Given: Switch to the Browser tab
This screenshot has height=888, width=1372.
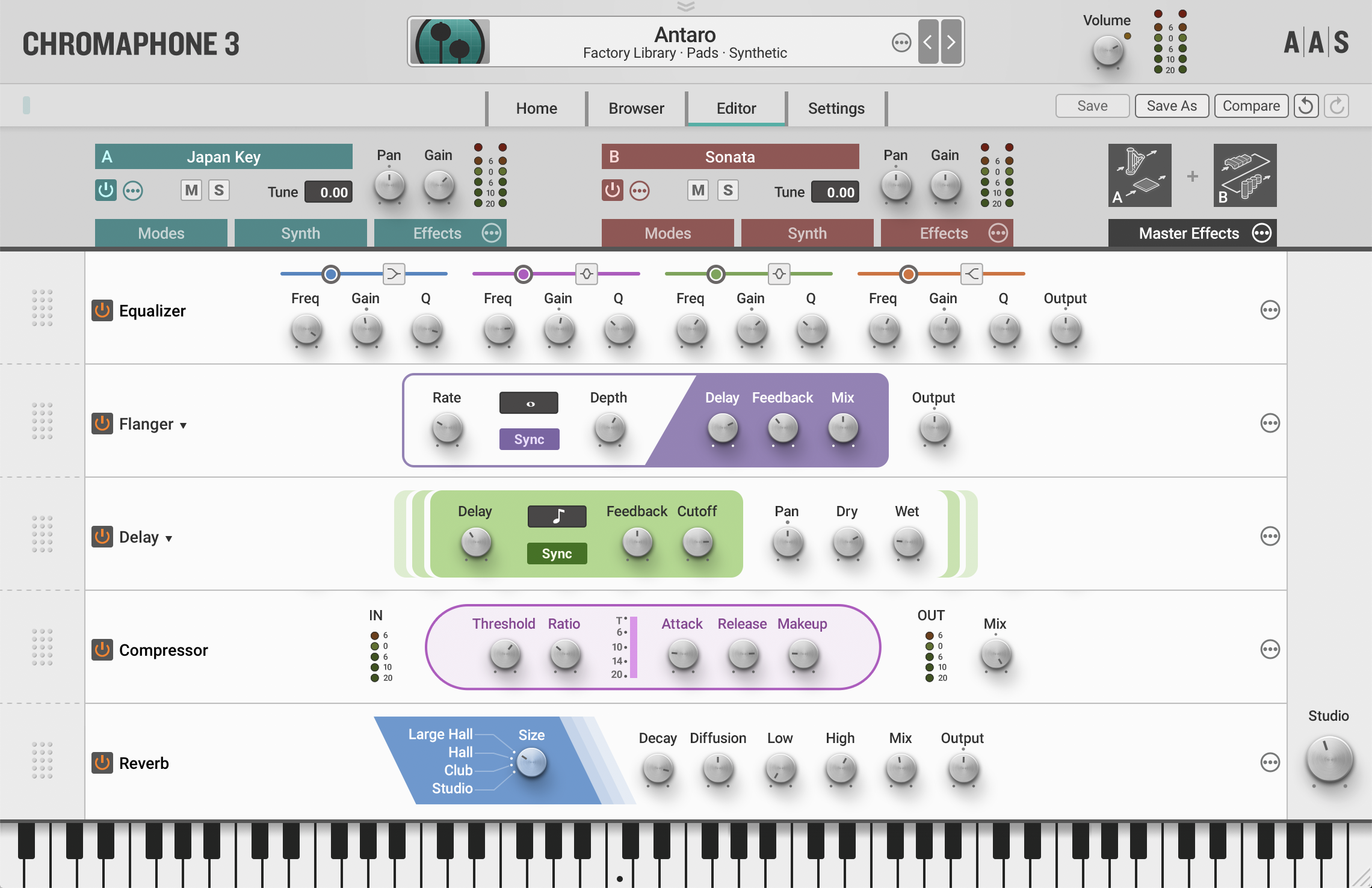Looking at the screenshot, I should (635, 108).
